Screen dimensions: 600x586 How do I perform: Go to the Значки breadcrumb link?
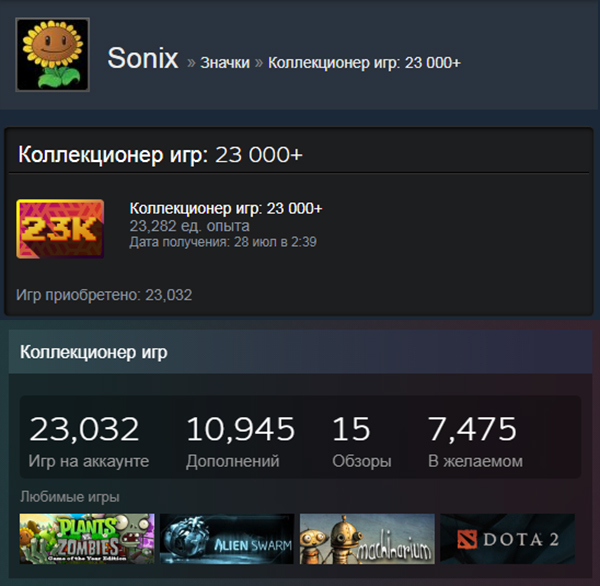click(x=225, y=62)
